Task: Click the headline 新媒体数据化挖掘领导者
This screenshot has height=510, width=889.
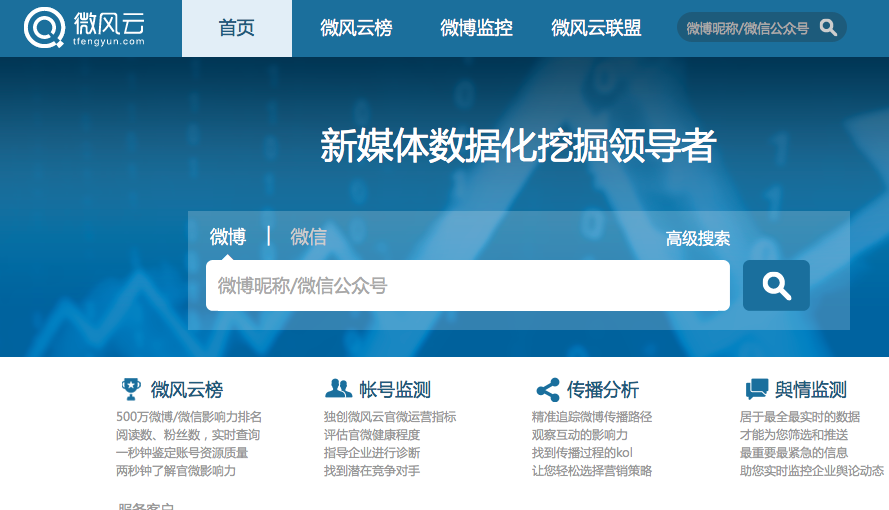Action: 518,146
